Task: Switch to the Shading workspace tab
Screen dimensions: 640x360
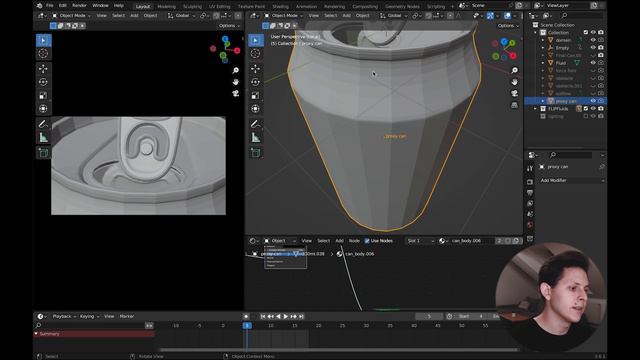Action: [280, 7]
